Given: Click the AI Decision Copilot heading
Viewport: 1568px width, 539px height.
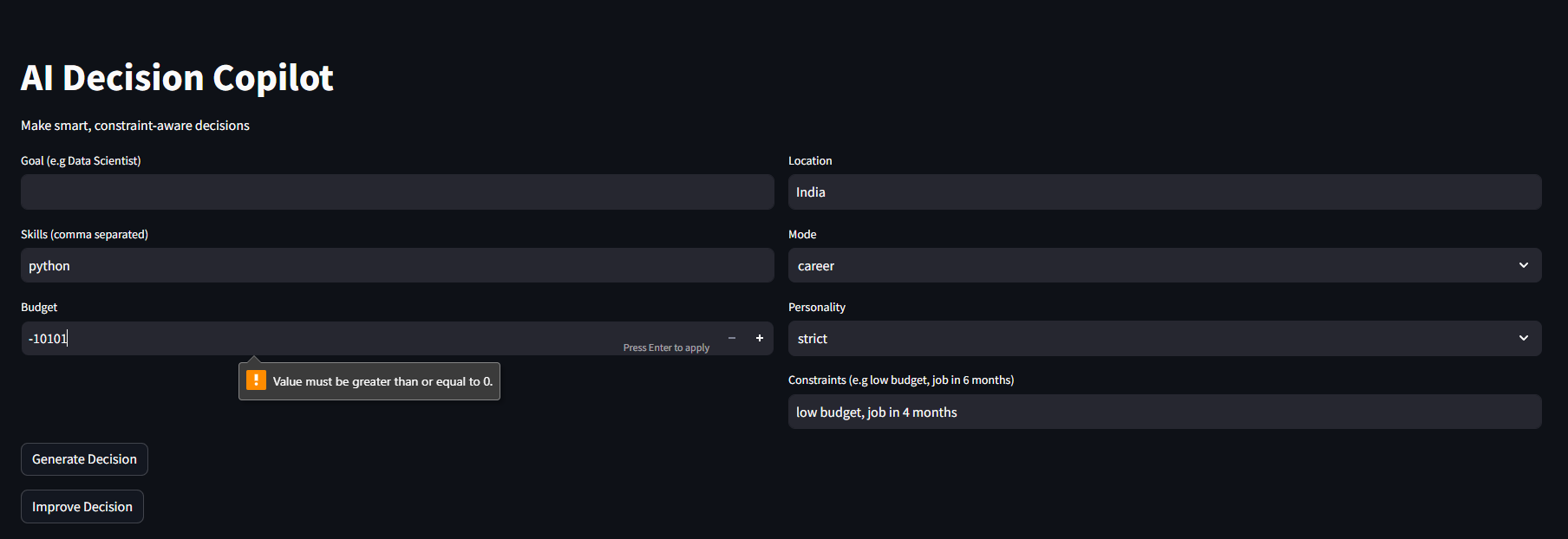Looking at the screenshot, I should pyautogui.click(x=177, y=78).
